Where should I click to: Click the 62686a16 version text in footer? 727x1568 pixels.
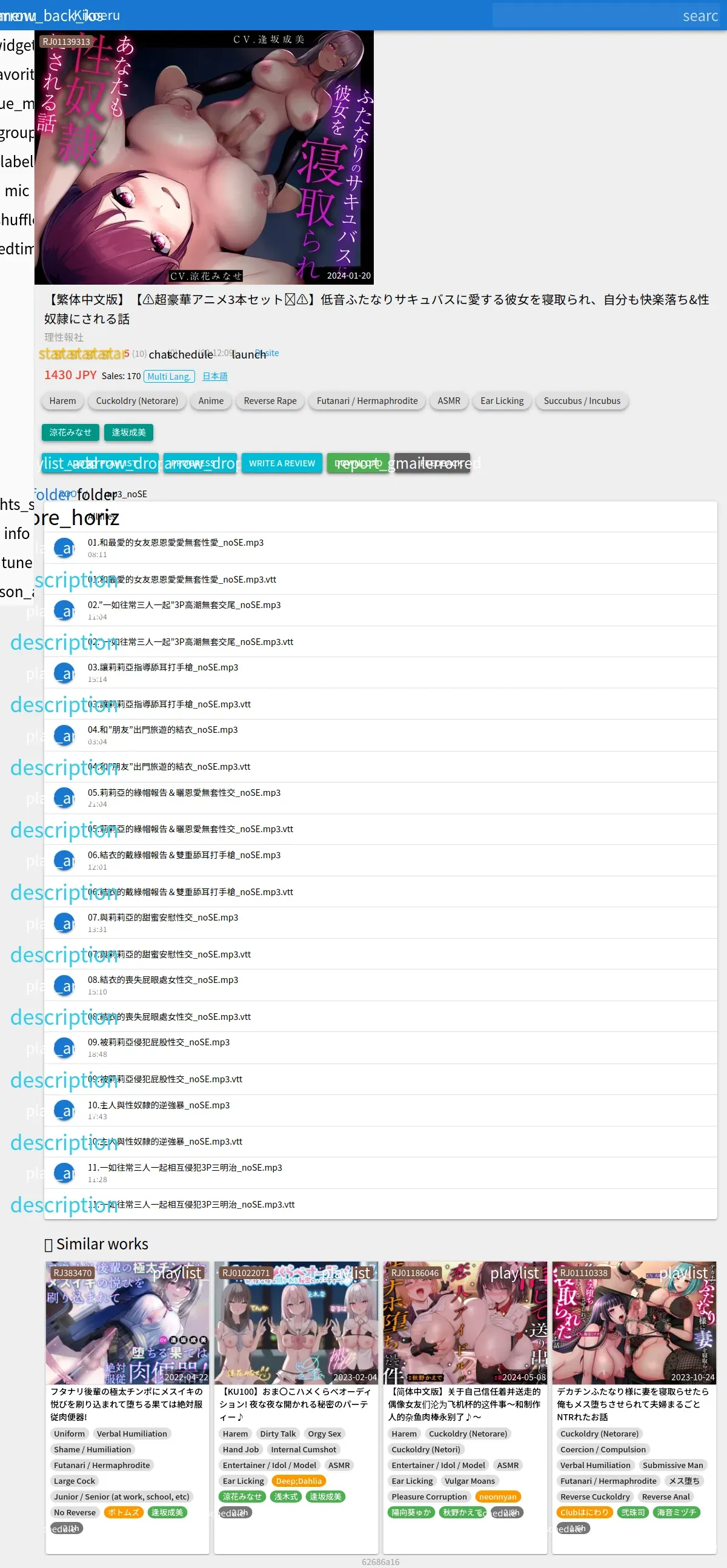tap(380, 1562)
